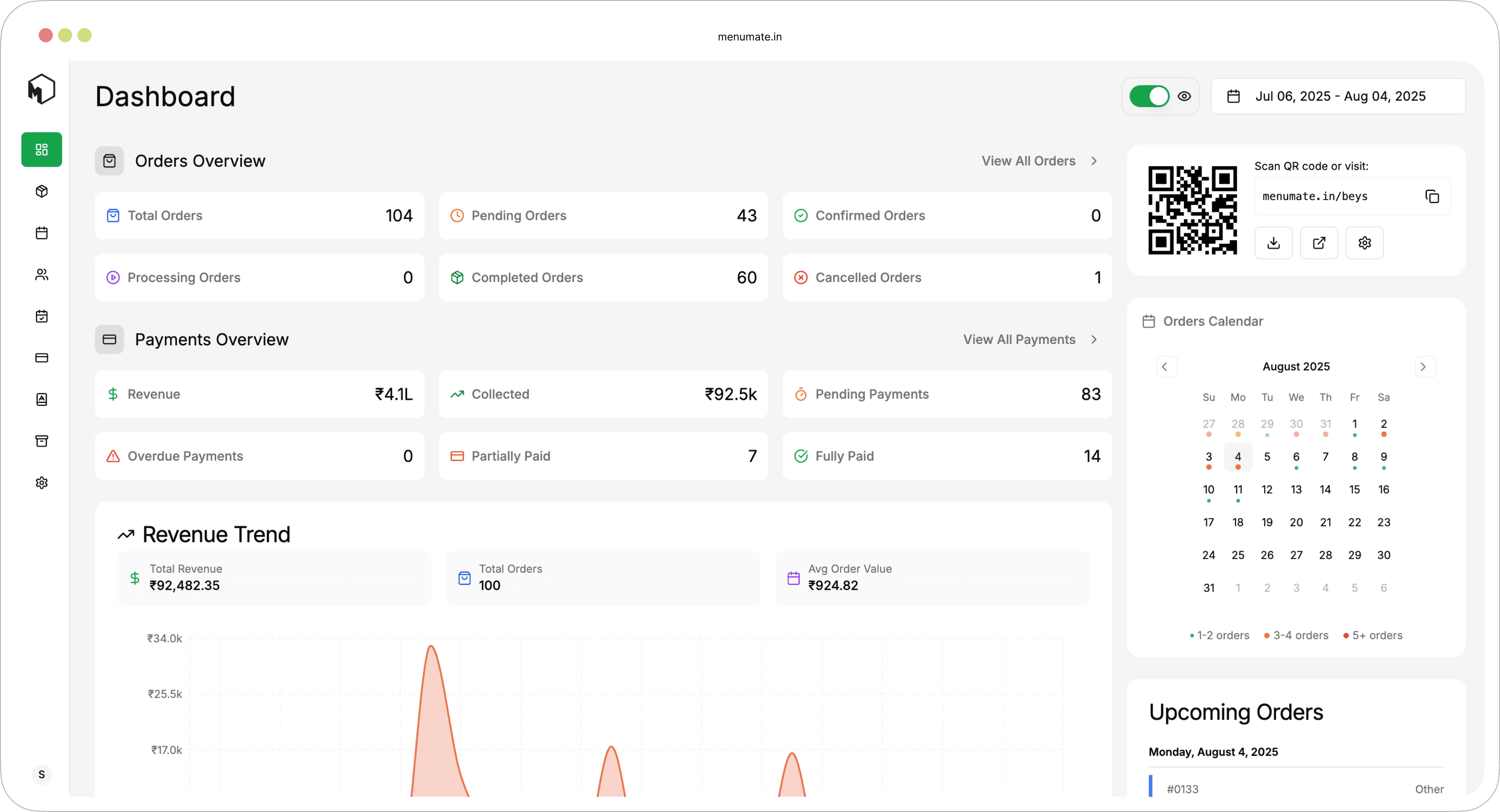Select the package/orders icon in the sidebar
1500x812 pixels.
[41, 191]
